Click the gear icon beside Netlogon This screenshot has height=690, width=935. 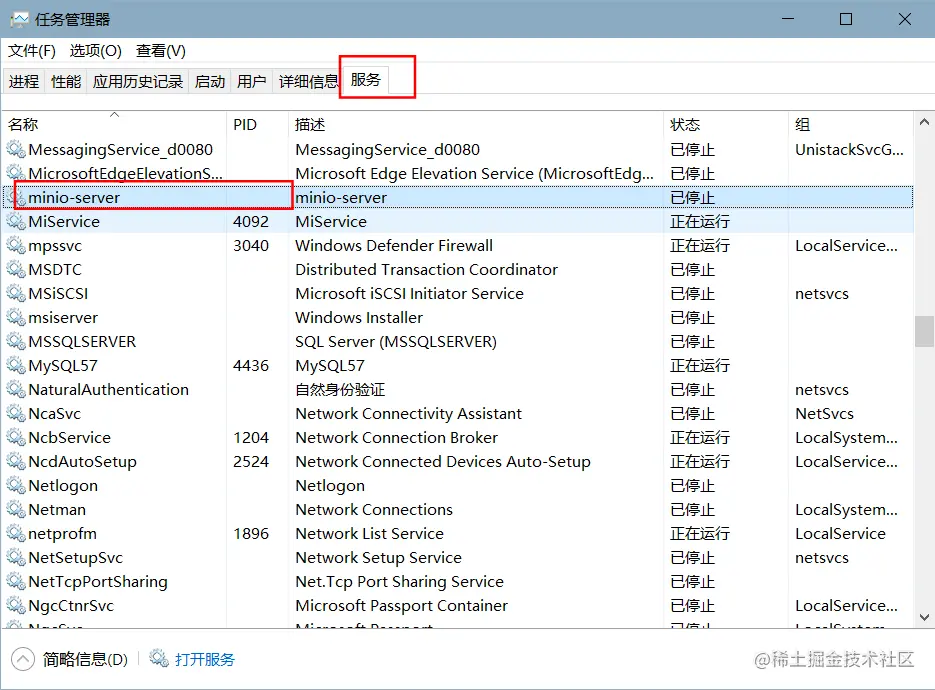(16, 485)
